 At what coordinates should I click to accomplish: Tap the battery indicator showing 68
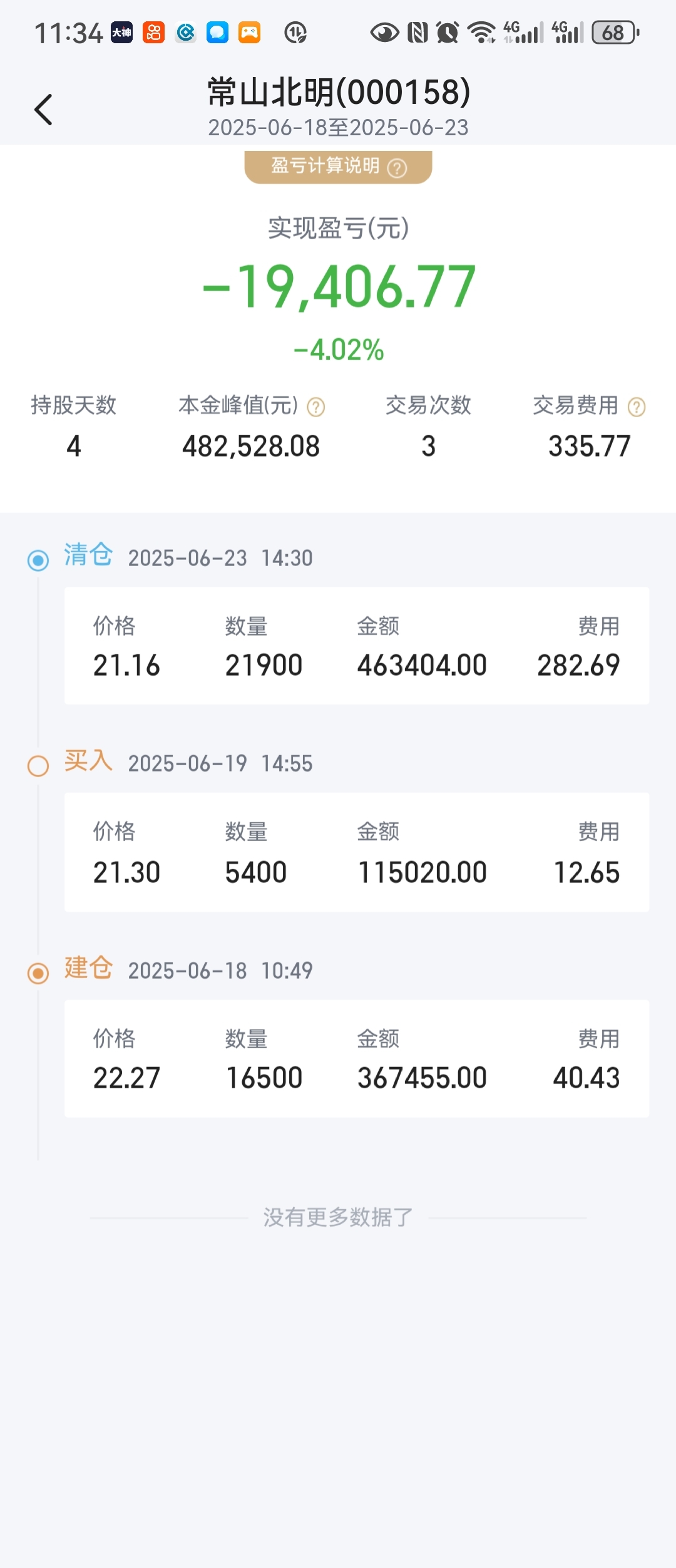click(615, 33)
